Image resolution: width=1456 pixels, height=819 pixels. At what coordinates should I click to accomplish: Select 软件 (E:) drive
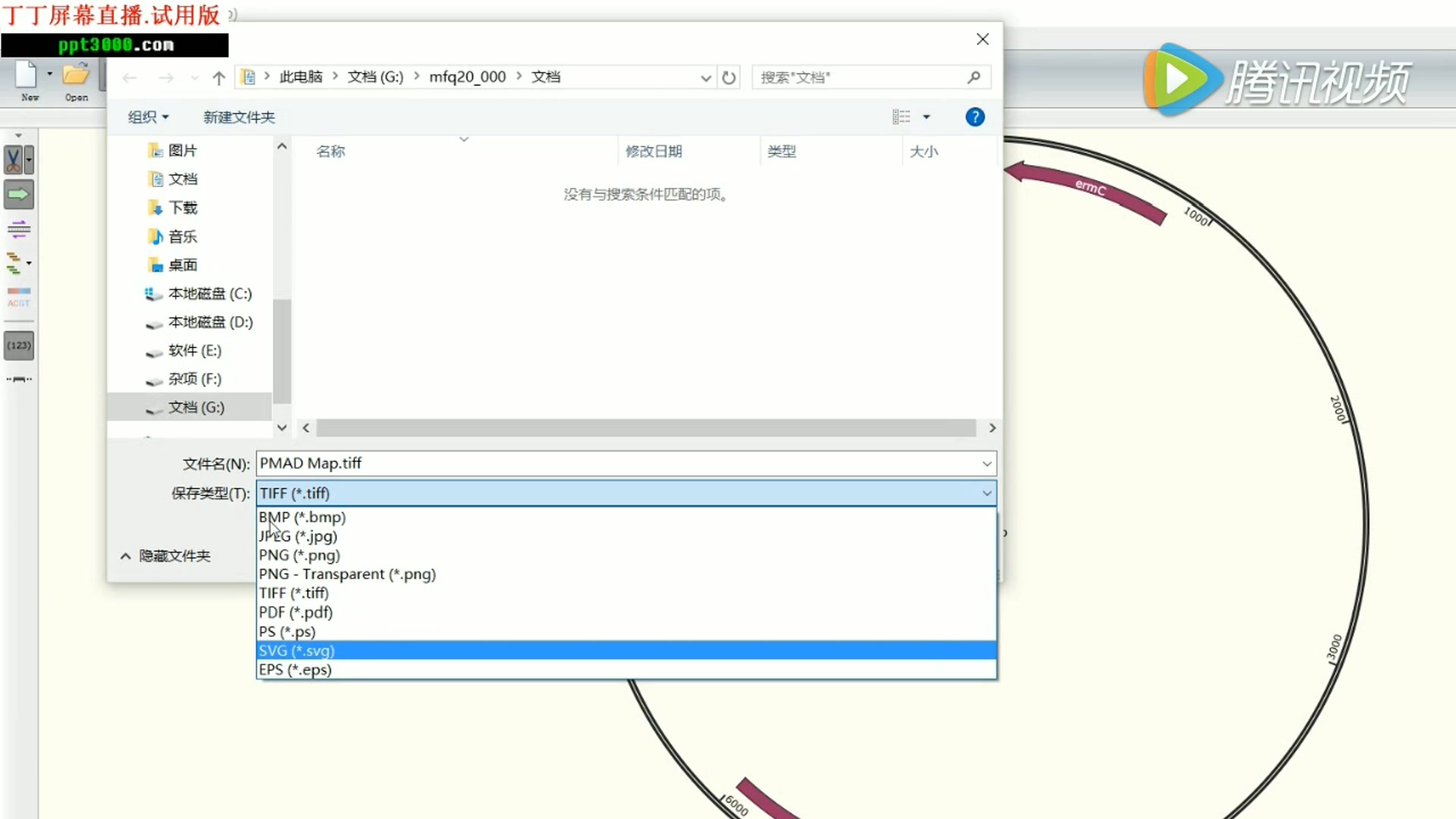[183, 350]
